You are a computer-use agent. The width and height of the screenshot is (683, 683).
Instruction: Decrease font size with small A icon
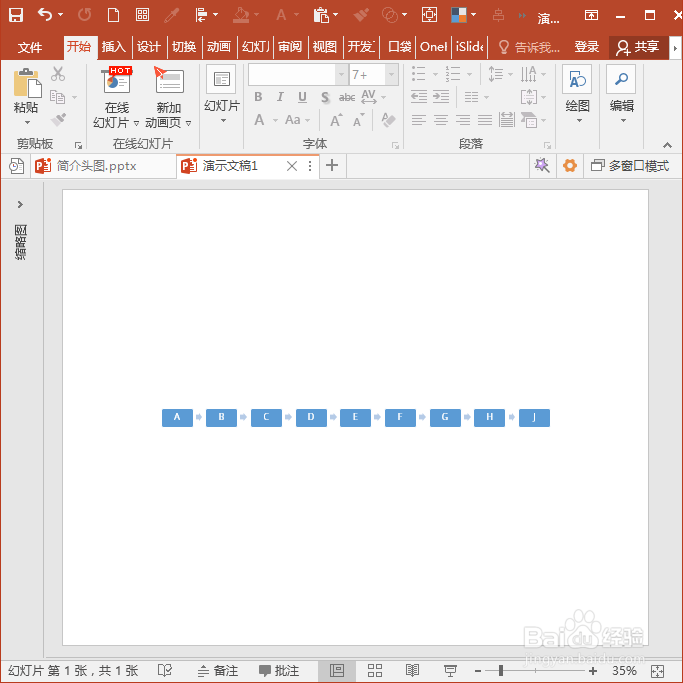click(358, 120)
